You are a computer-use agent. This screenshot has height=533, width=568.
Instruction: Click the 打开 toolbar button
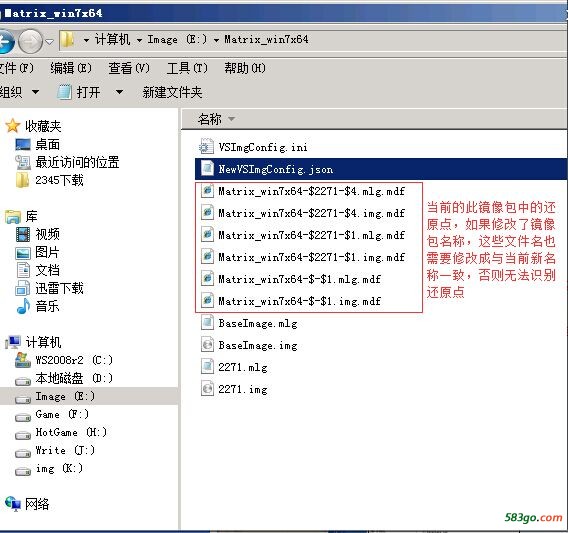pos(79,92)
